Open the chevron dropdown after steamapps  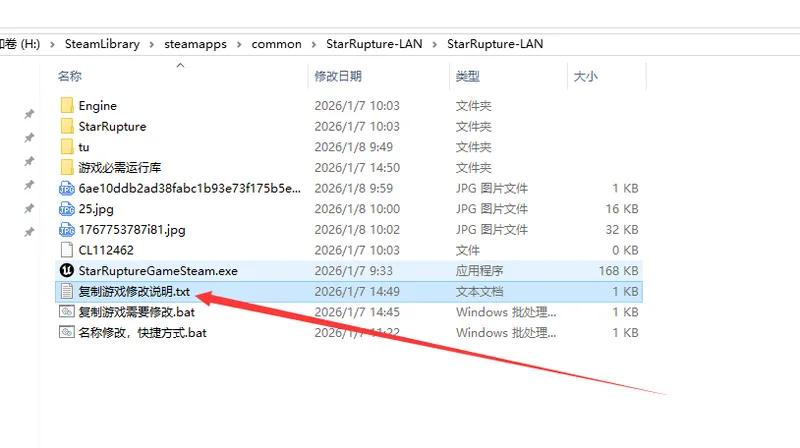[239, 44]
